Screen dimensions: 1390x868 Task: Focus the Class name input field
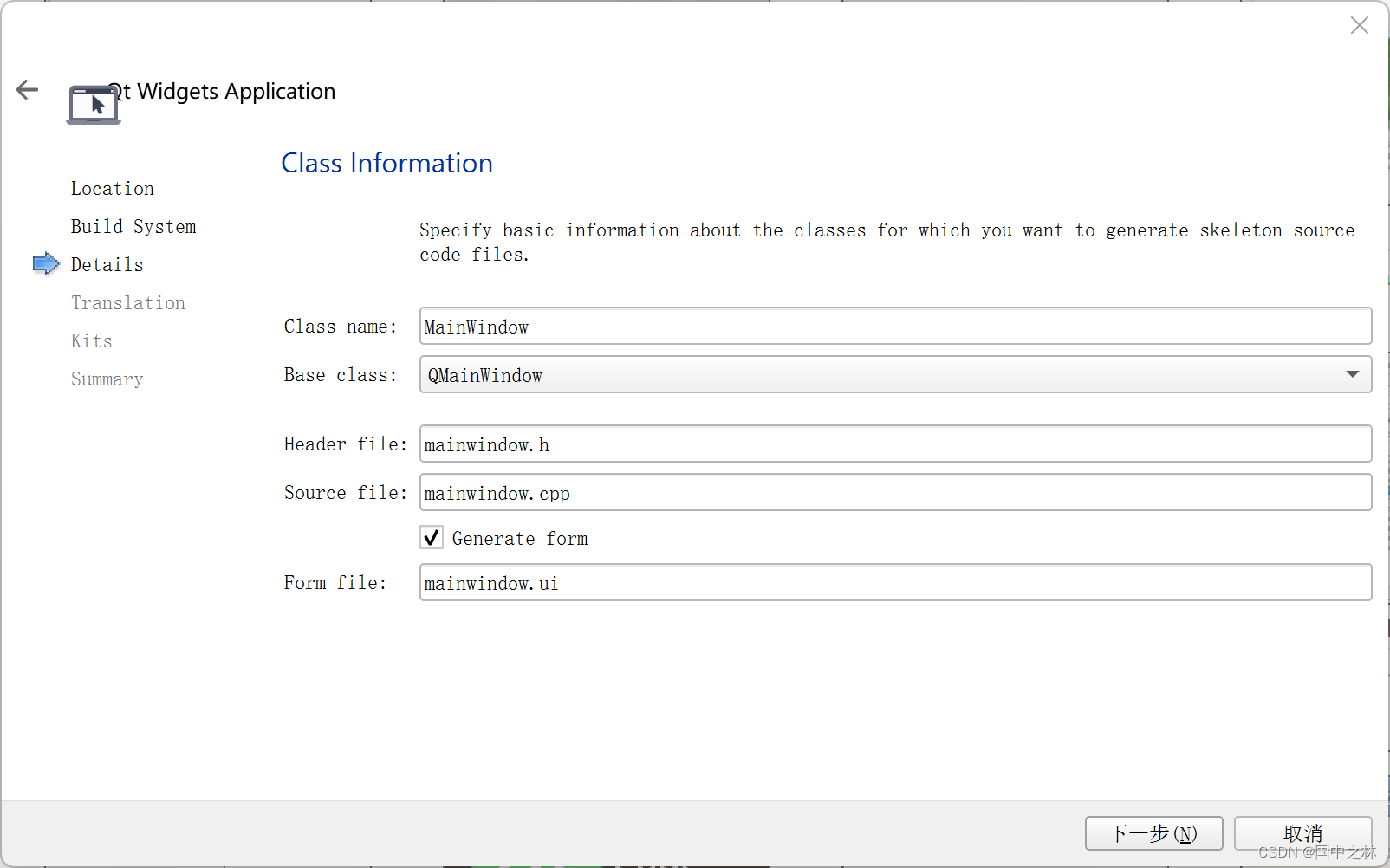pos(895,326)
